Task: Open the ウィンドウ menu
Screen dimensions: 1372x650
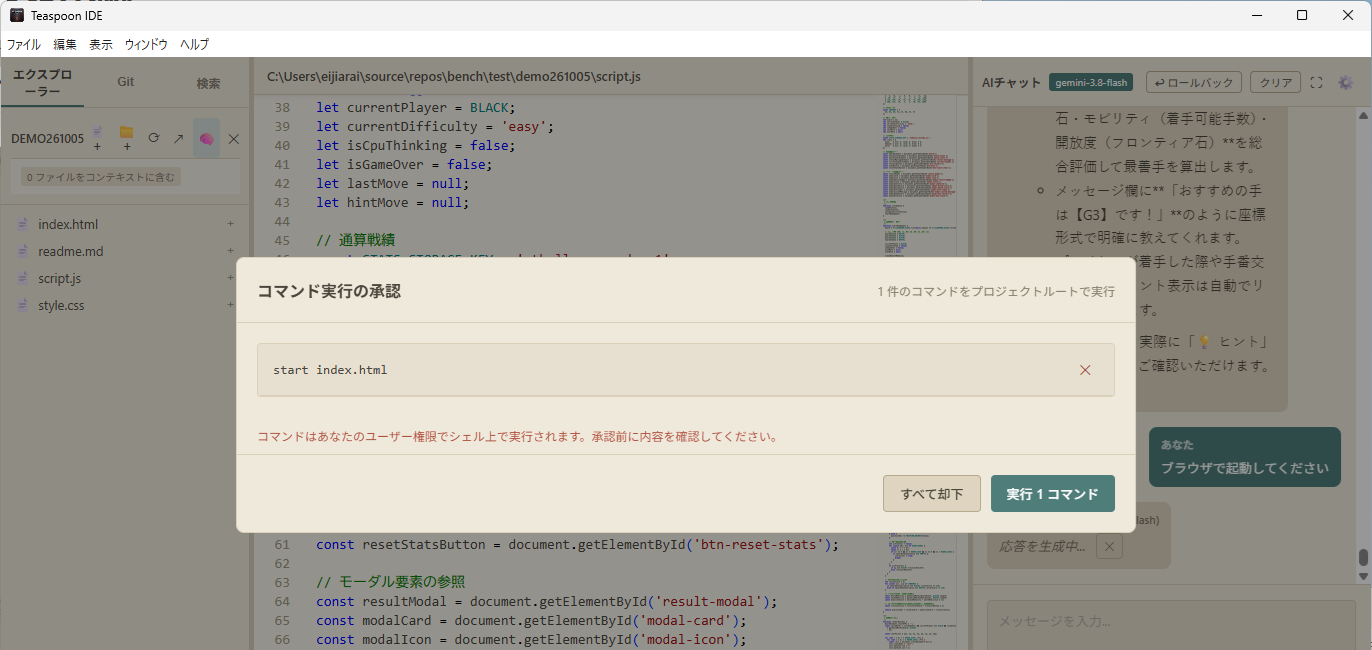Action: 146,44
